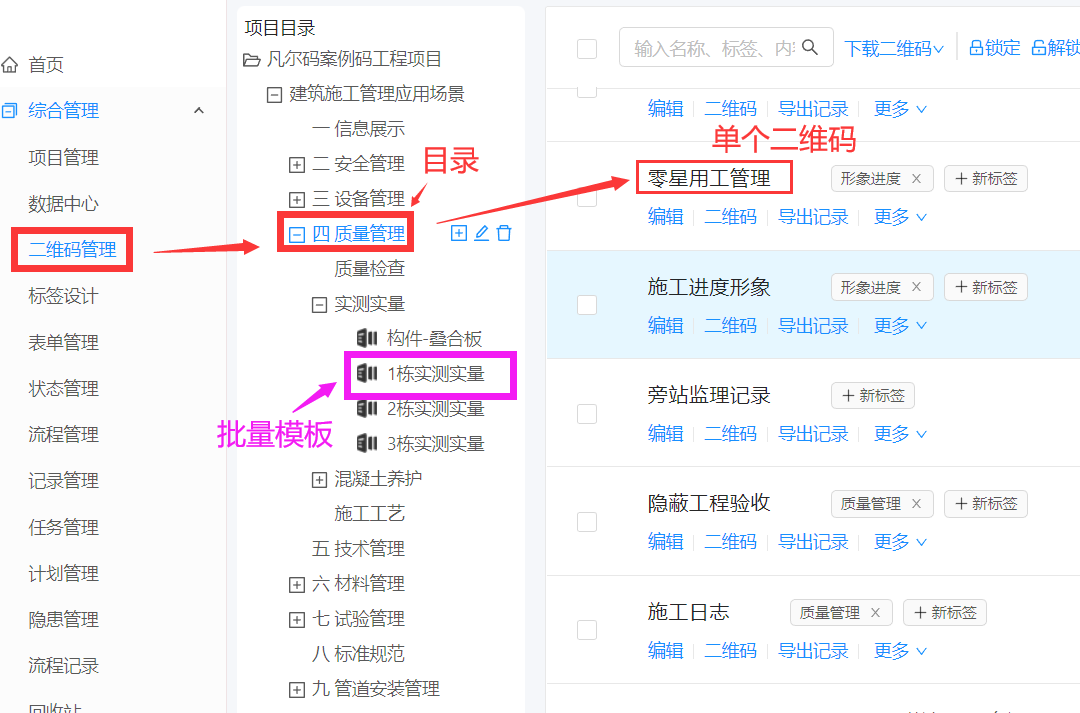Remove 形象进度 tag from 零星用工管理

click(917, 178)
